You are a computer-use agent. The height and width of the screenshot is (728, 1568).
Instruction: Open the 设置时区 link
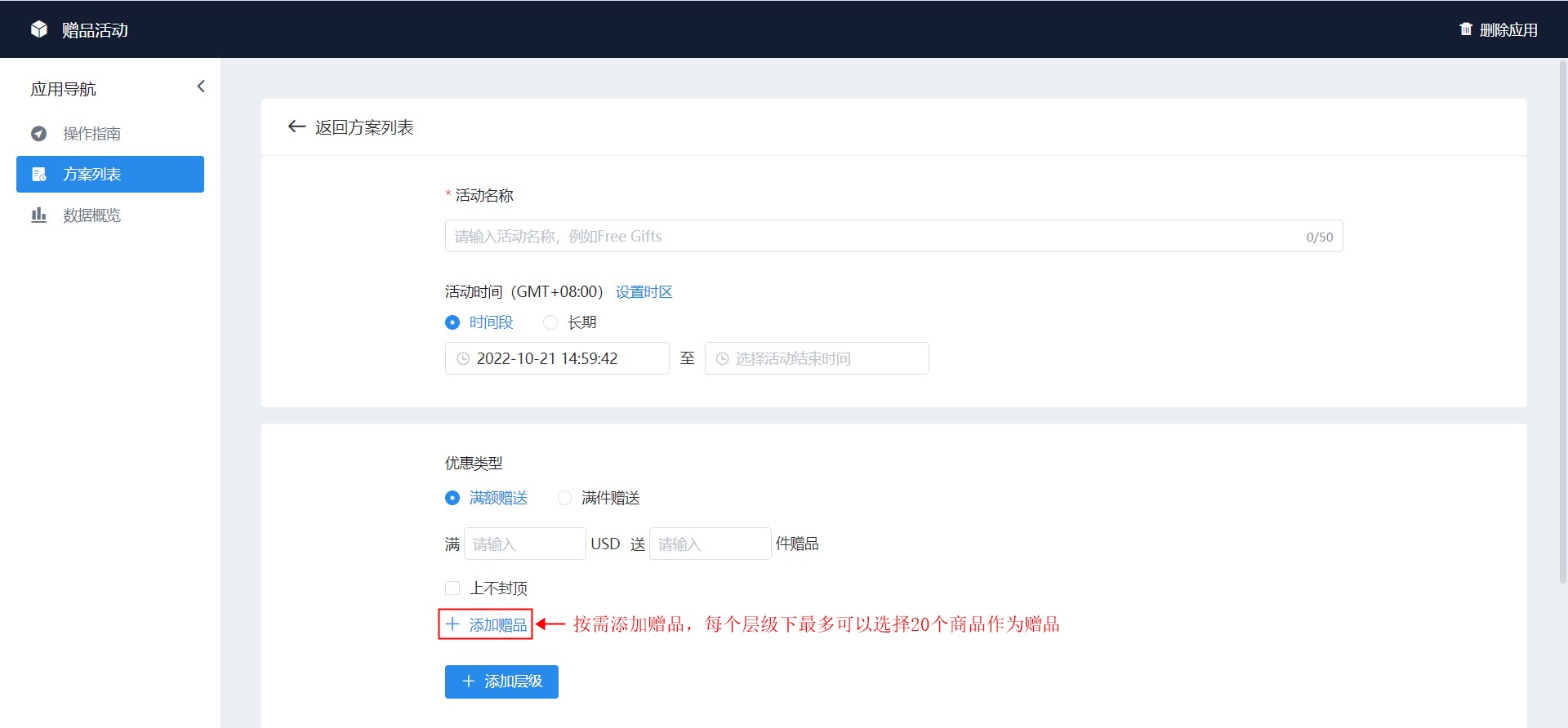644,292
